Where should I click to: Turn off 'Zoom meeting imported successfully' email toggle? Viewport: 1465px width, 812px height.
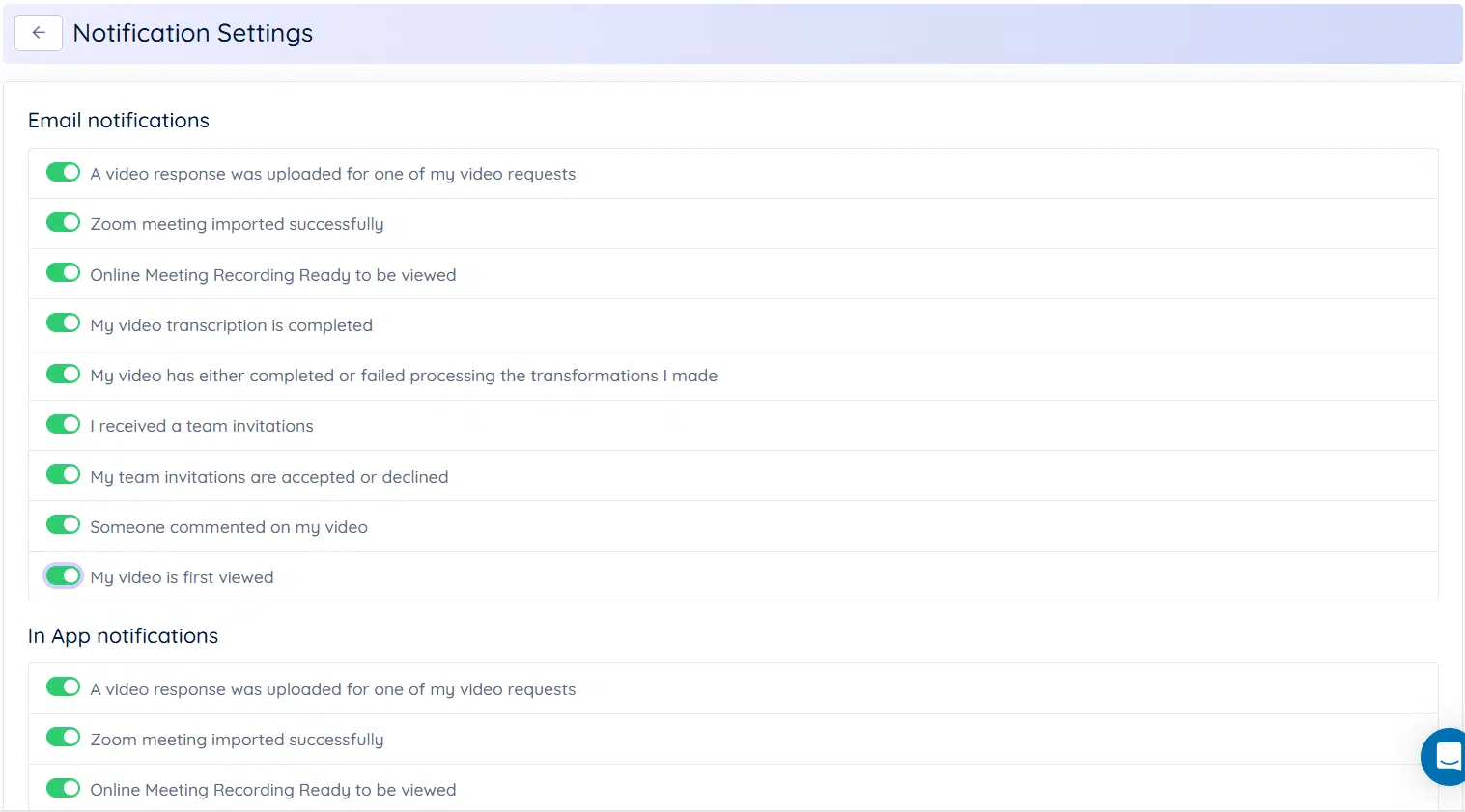tap(63, 222)
